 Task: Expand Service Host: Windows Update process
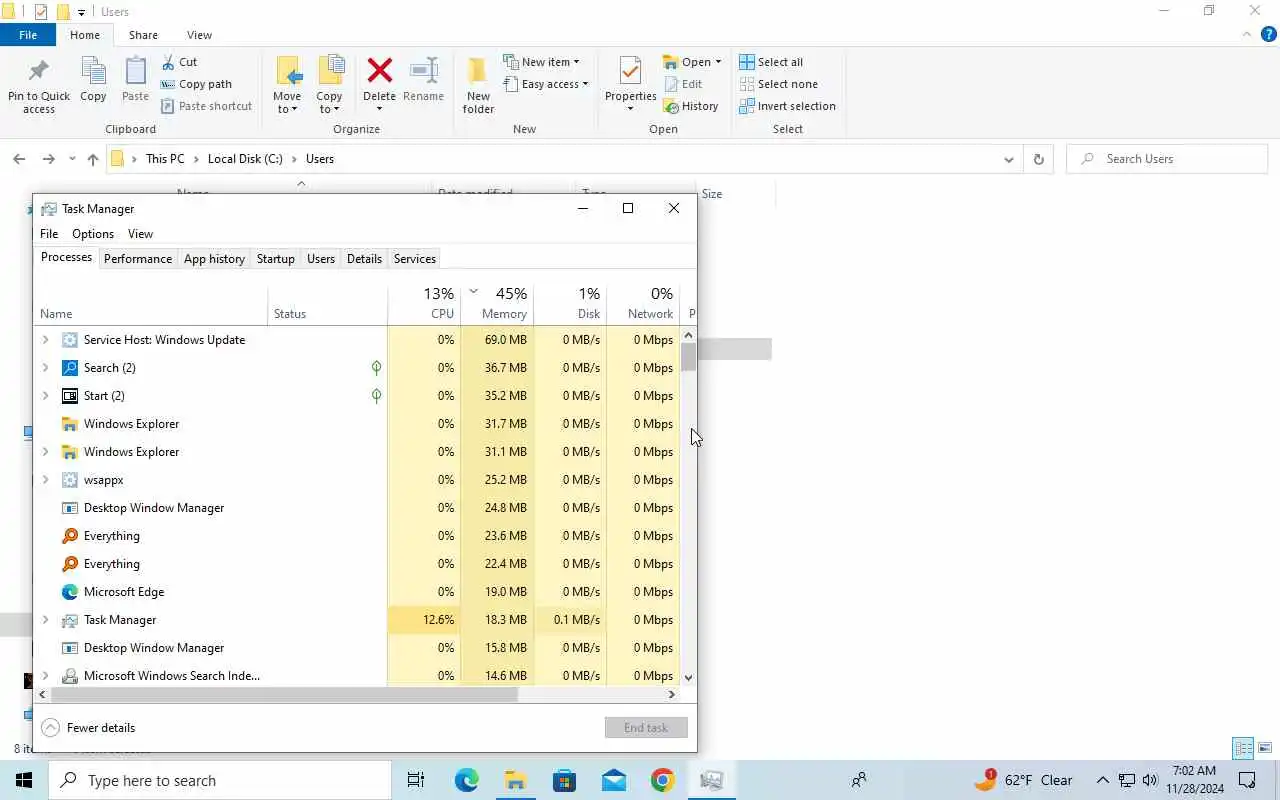tap(45, 340)
